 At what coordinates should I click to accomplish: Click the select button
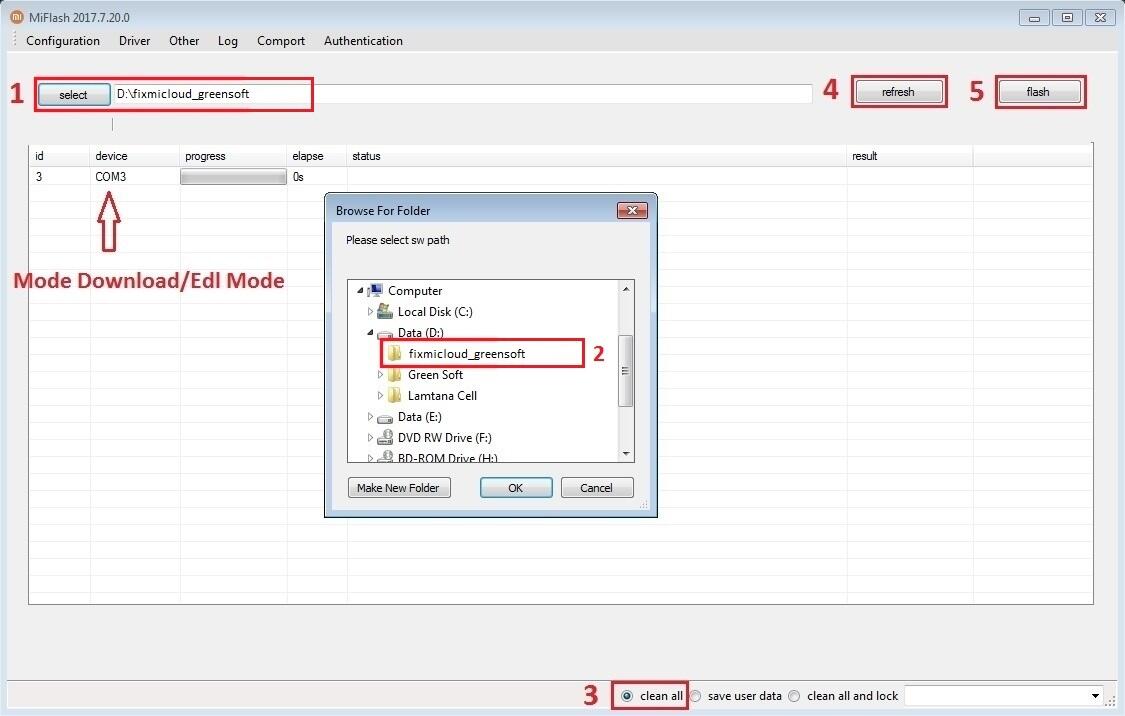[x=73, y=95]
